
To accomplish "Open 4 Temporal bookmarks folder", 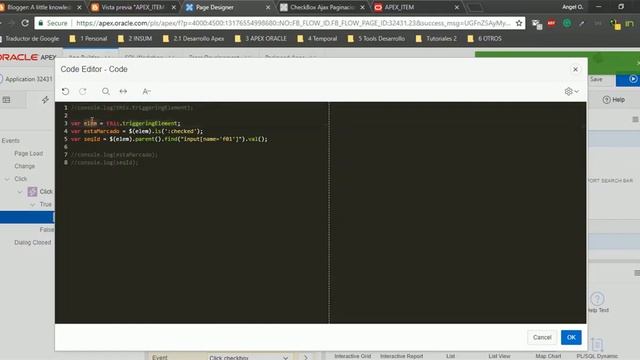I will (x=318, y=39).
